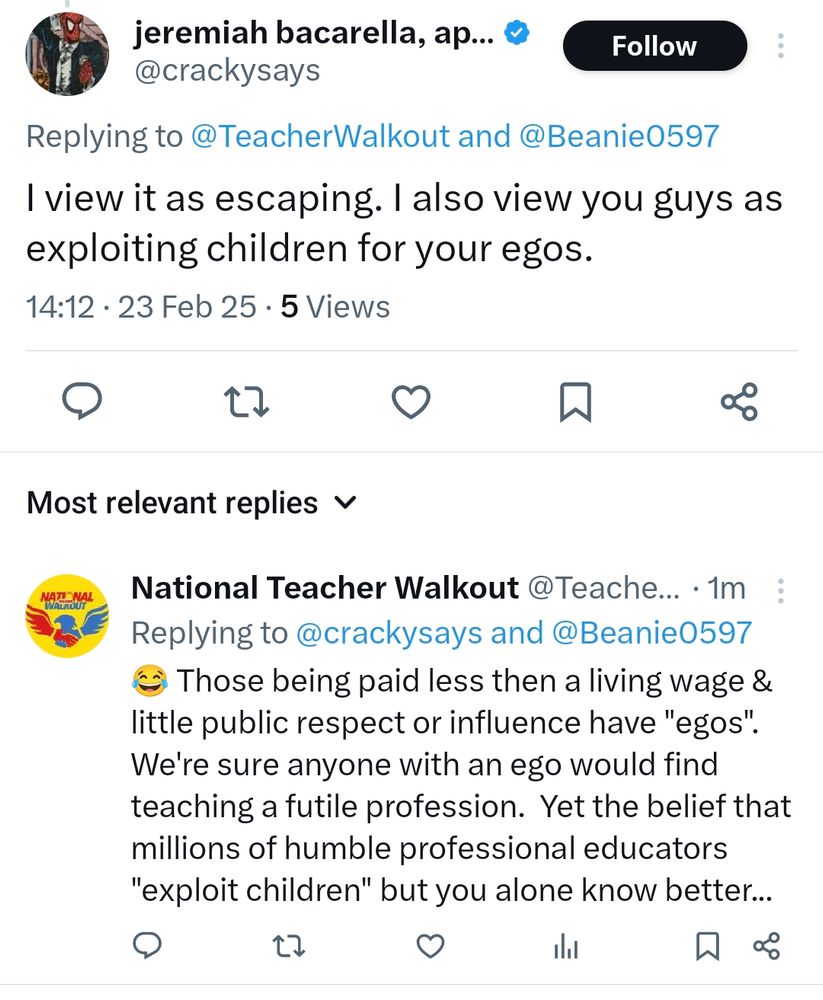View analytics for Teacher Walkout reply
This screenshot has width=823, height=1000.
(x=566, y=946)
